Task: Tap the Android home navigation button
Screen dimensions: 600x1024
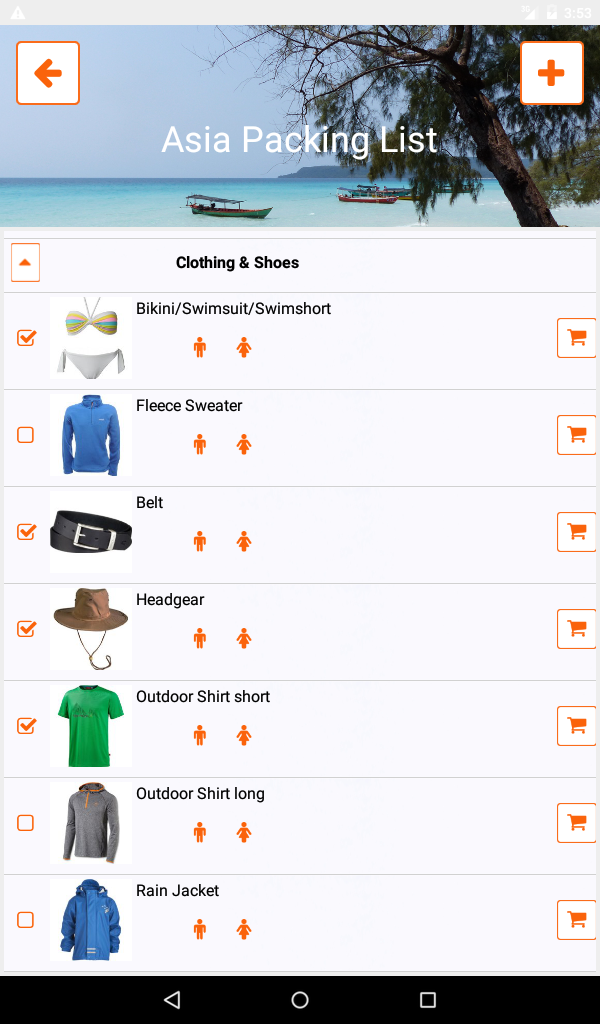Action: 300,1000
